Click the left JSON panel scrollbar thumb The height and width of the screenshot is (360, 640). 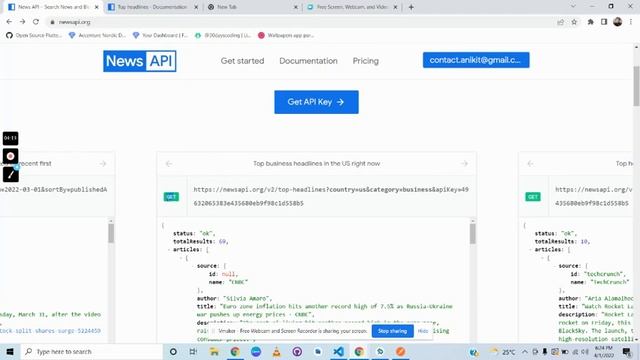pyautogui.click(x=111, y=233)
